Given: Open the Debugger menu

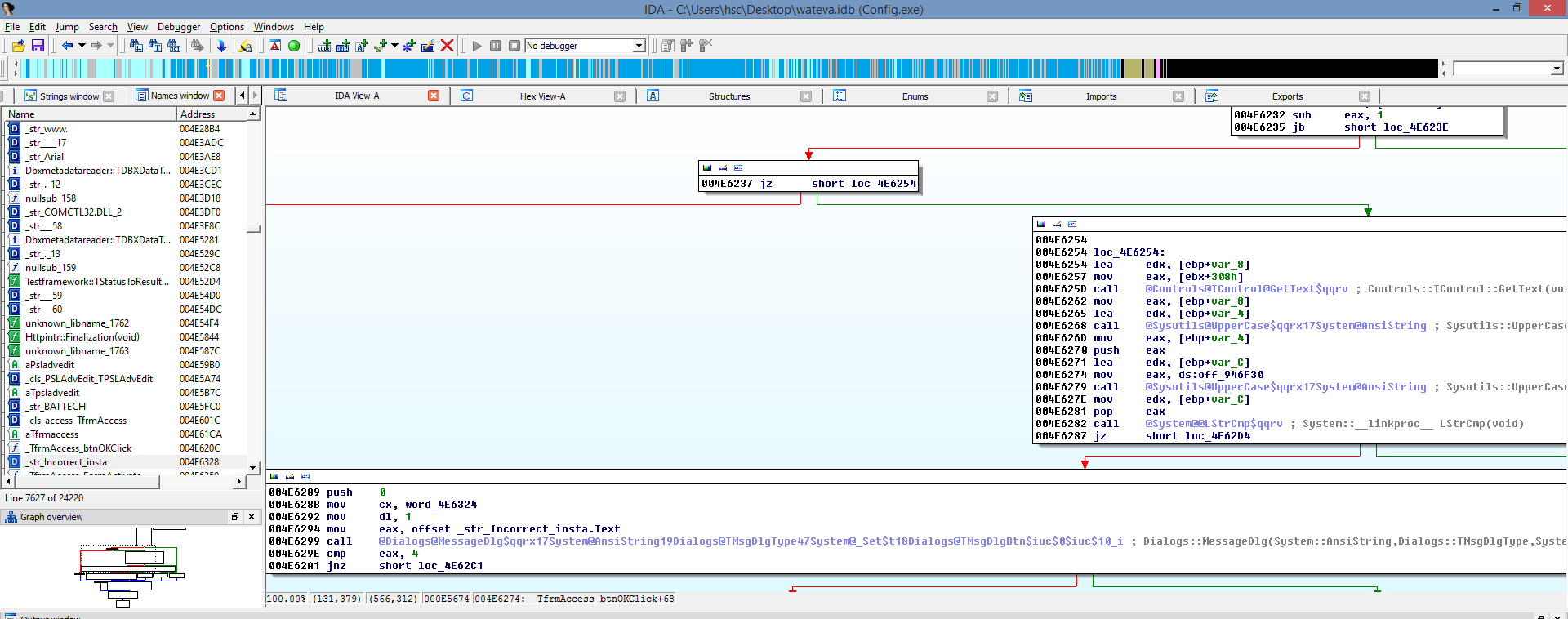Looking at the screenshot, I should tap(179, 27).
